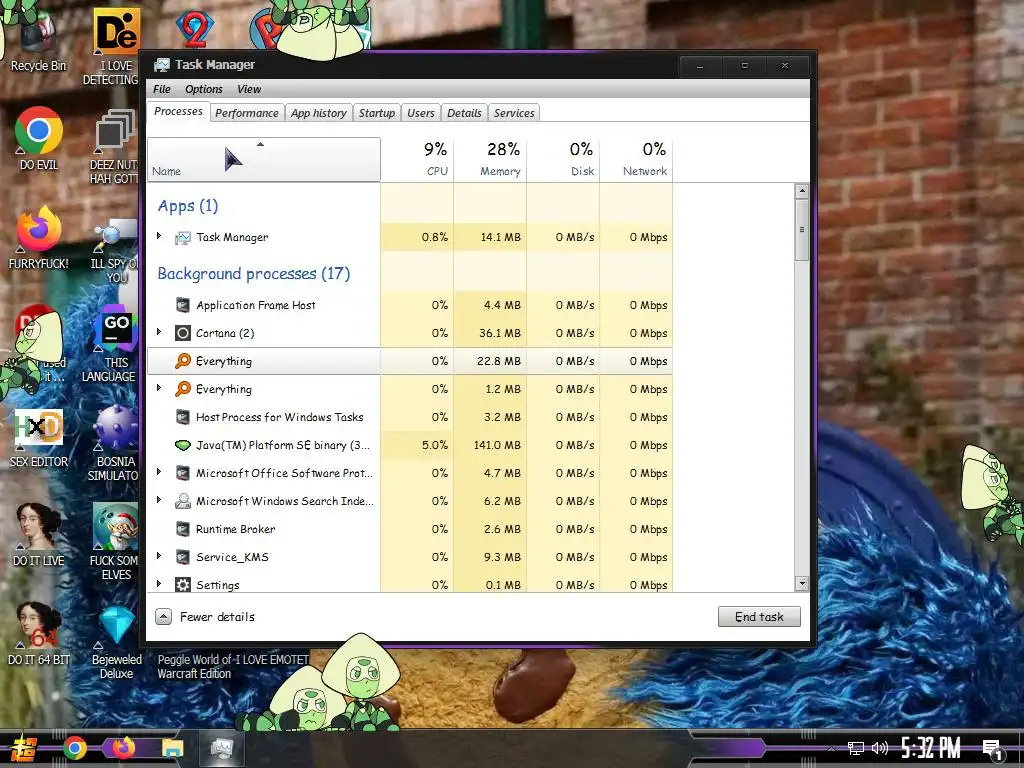
Task: Select the Bejeweled Deluxe desktop icon
Action: pyautogui.click(x=116, y=643)
